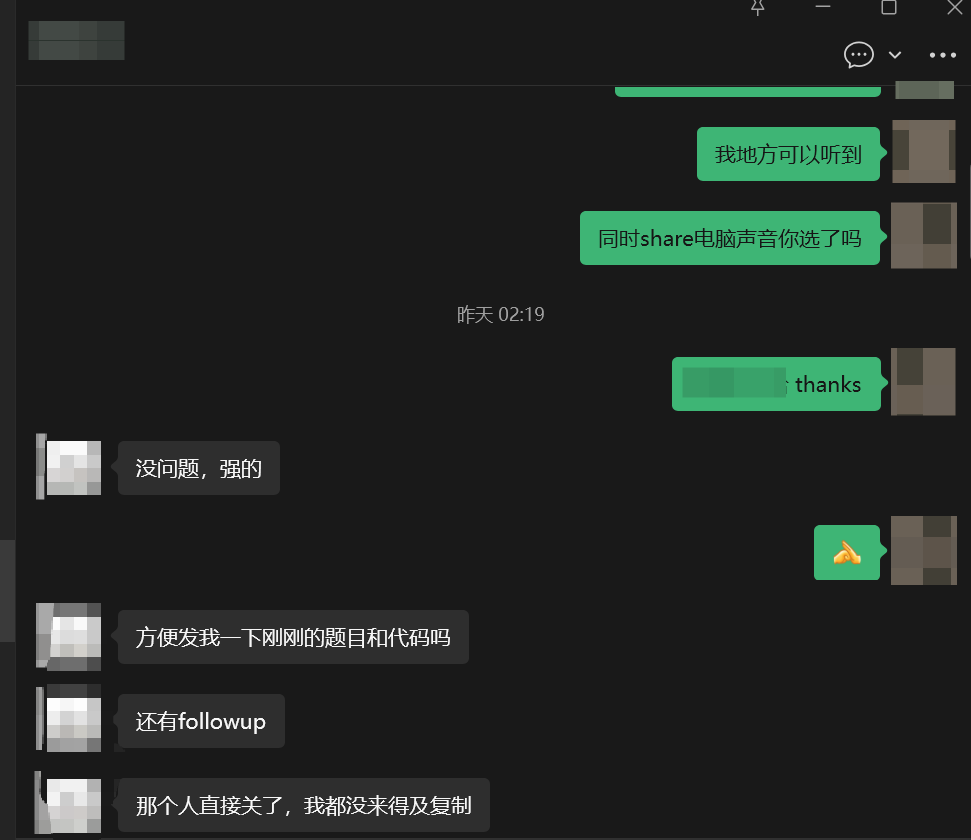This screenshot has height=840, width=971.
Task: Close the chat window
Action: pos(954,7)
